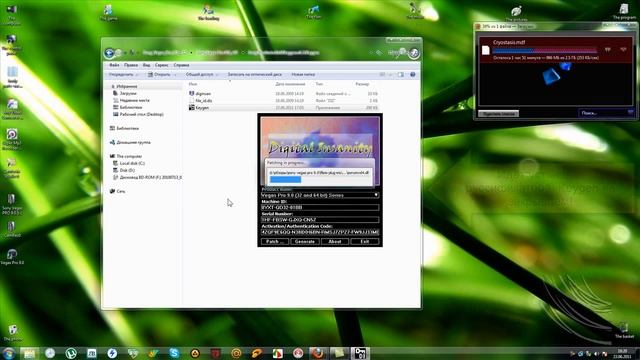Open Mail.ru Agent @ icon on taskbar

click(236, 353)
